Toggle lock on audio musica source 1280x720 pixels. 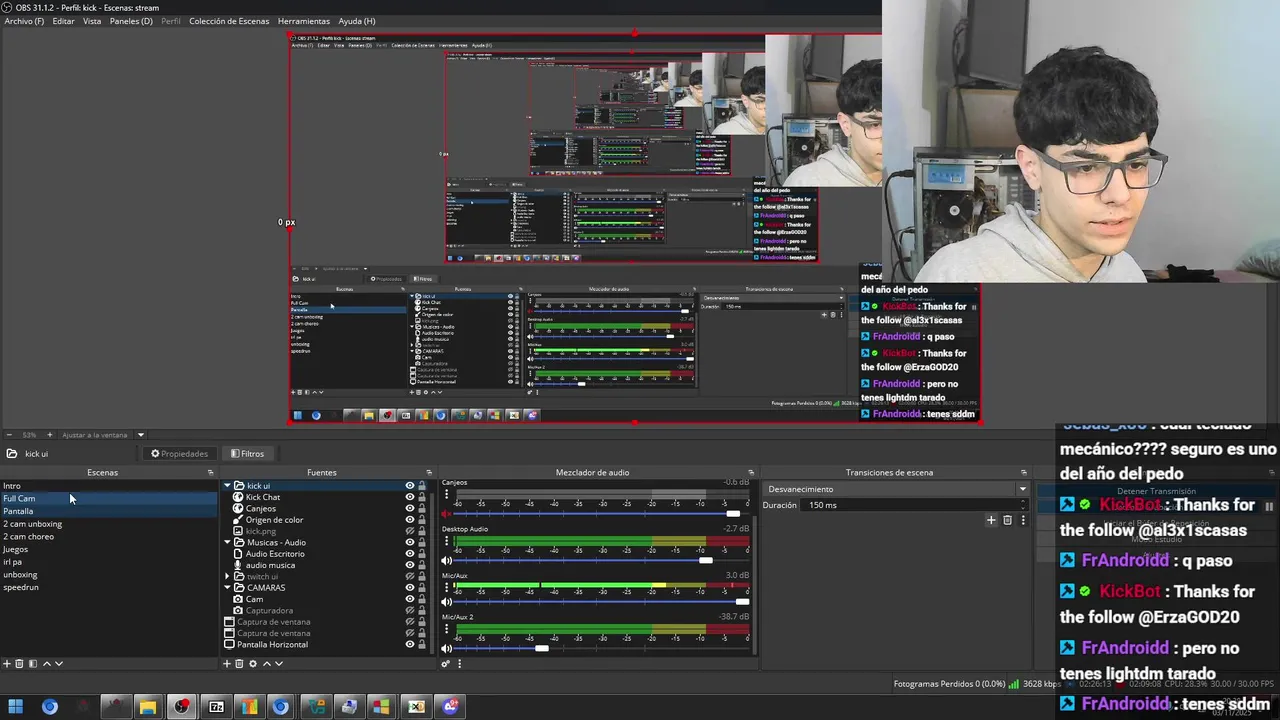[x=422, y=565]
